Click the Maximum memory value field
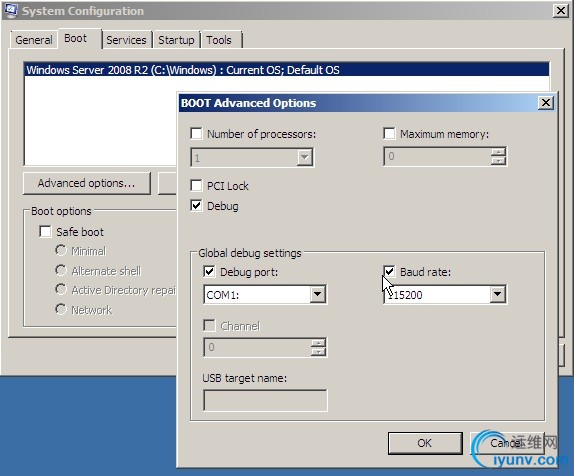 coord(437,157)
